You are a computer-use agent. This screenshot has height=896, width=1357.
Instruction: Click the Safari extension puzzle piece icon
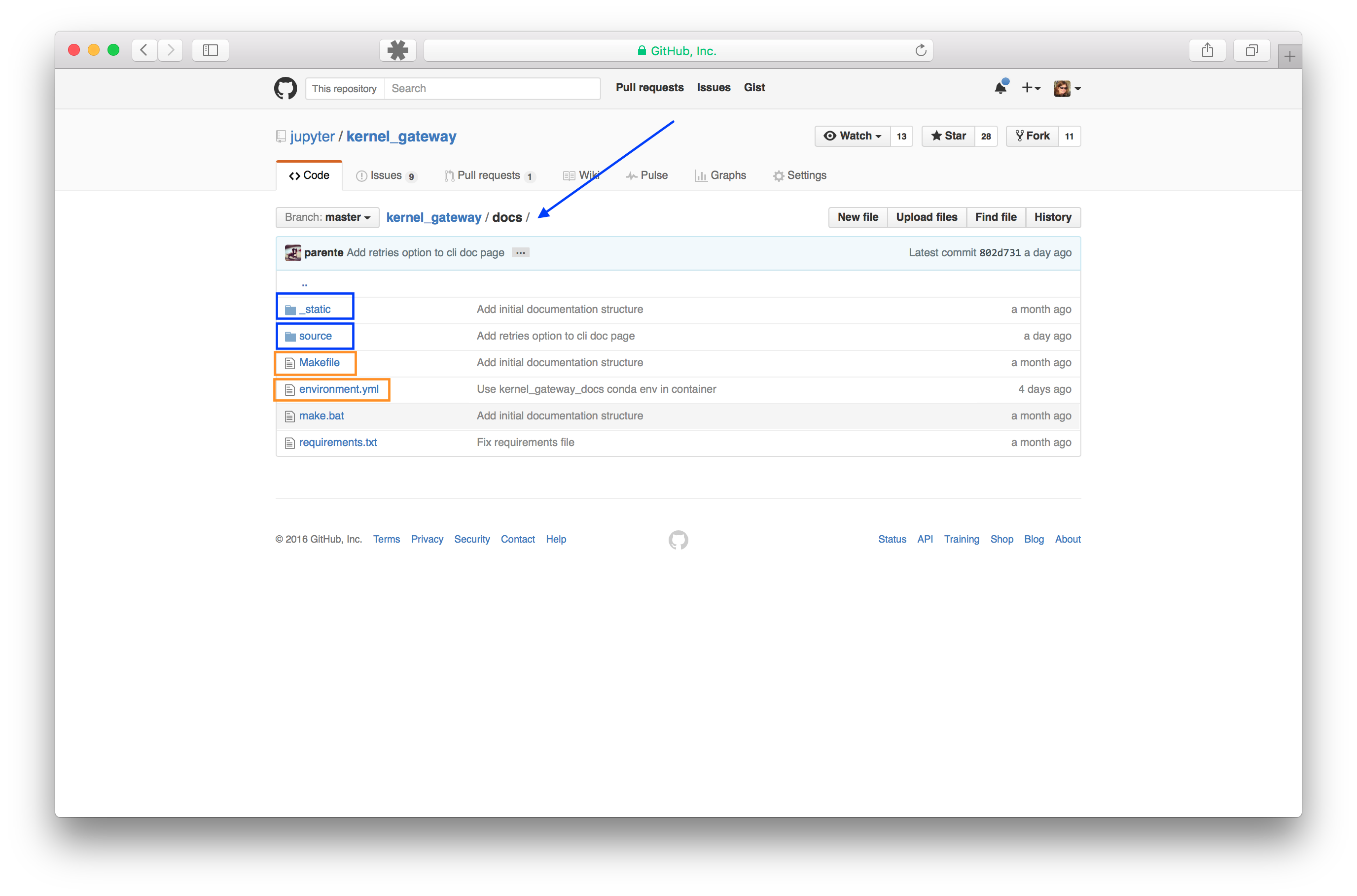click(397, 50)
